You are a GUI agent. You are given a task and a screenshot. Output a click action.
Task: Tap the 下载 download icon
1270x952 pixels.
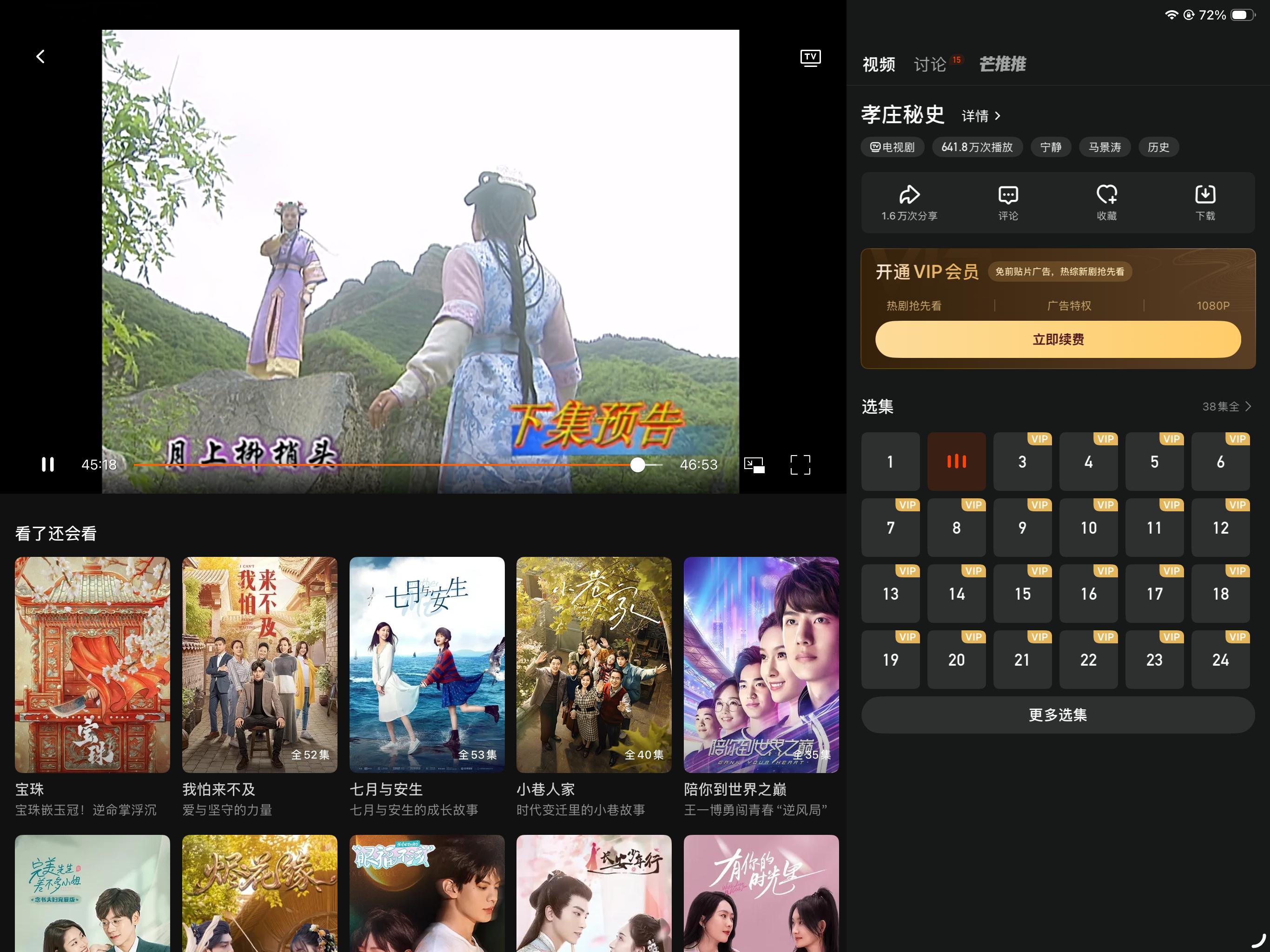click(1205, 203)
